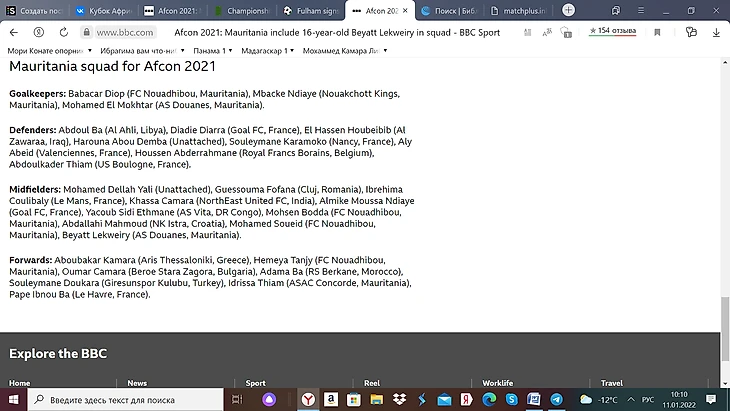Switch to the Championship tab
This screenshot has height=411, width=730.
click(242, 10)
